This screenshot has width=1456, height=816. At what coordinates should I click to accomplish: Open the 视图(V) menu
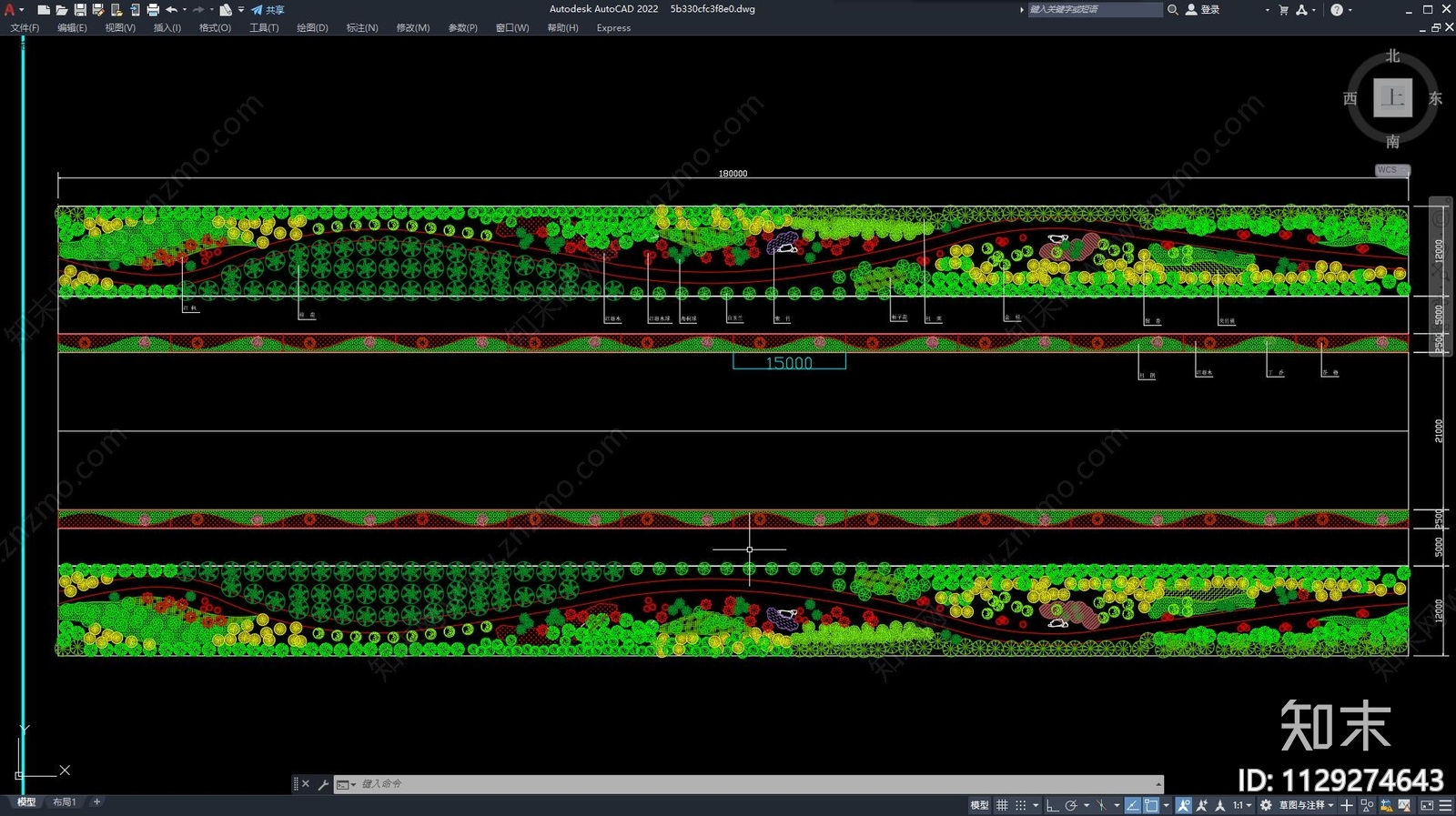tap(120, 28)
